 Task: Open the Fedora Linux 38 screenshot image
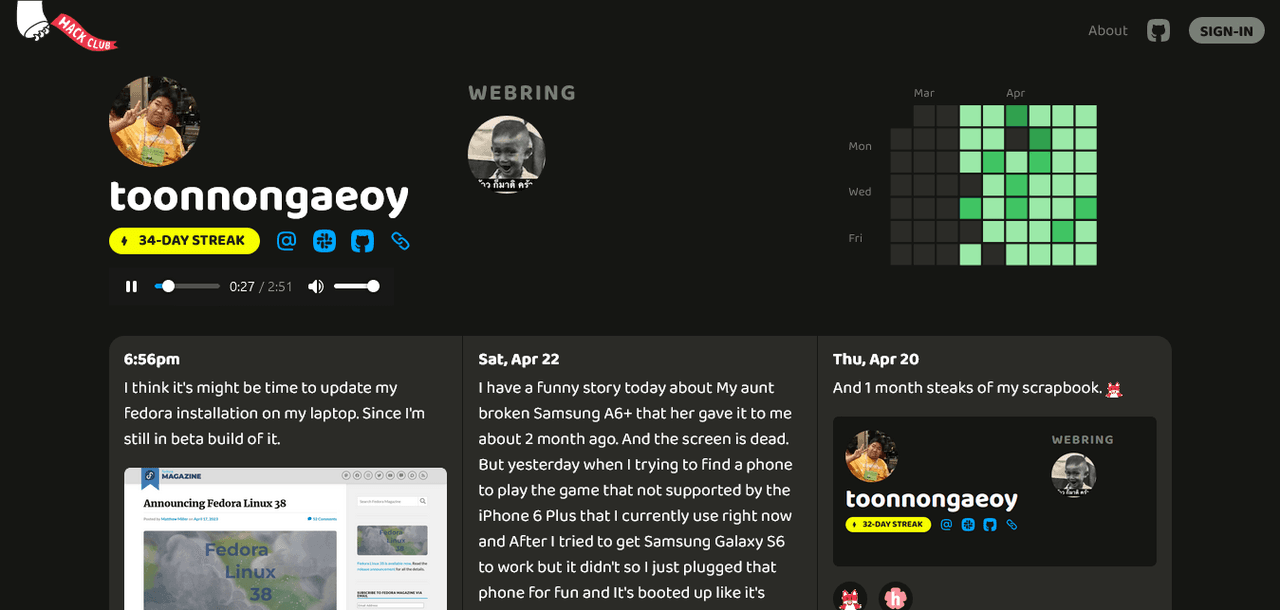[285, 538]
